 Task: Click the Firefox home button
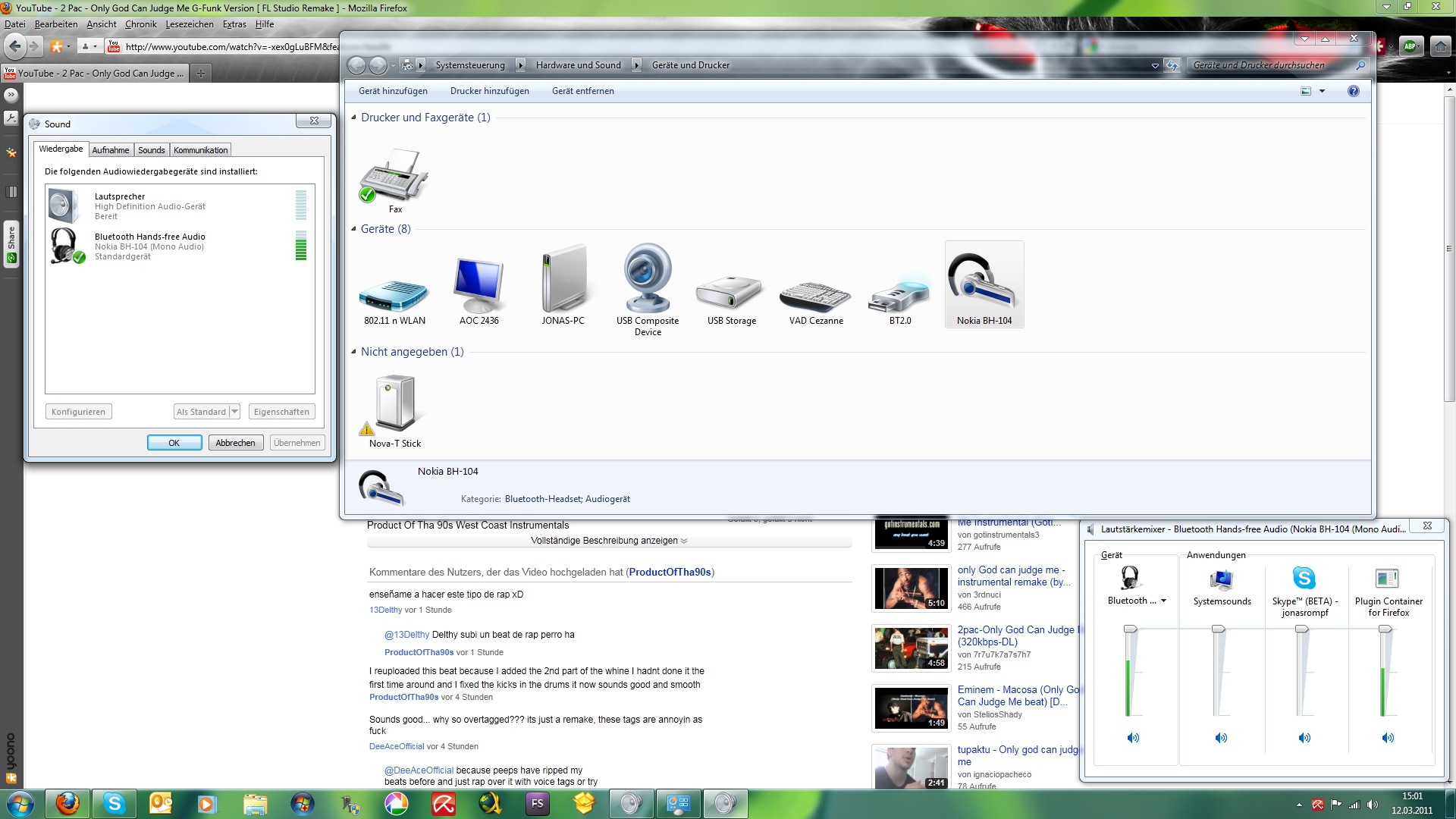pos(1440,47)
